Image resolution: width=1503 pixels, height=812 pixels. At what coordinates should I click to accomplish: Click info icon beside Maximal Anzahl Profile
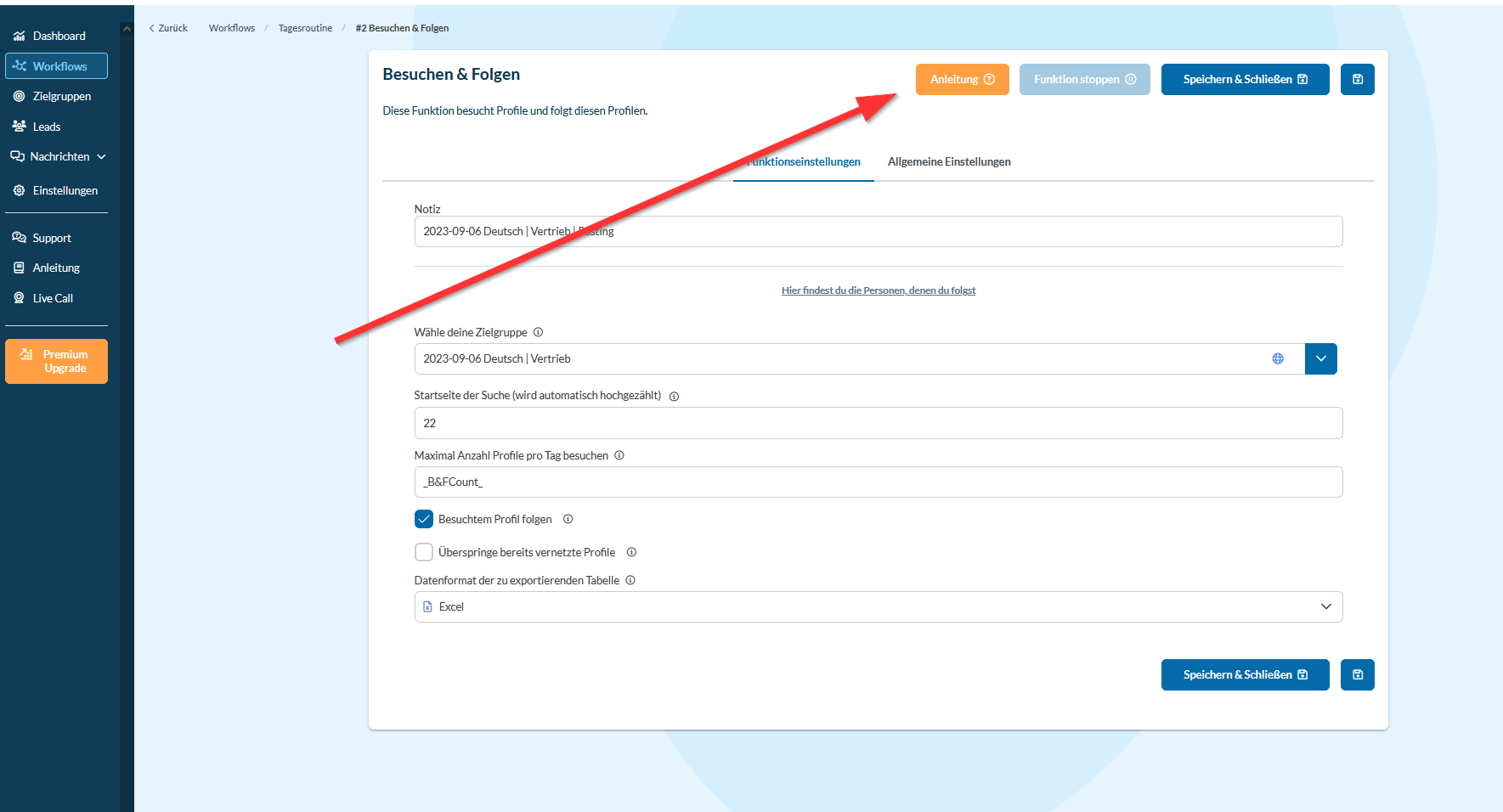(619, 456)
